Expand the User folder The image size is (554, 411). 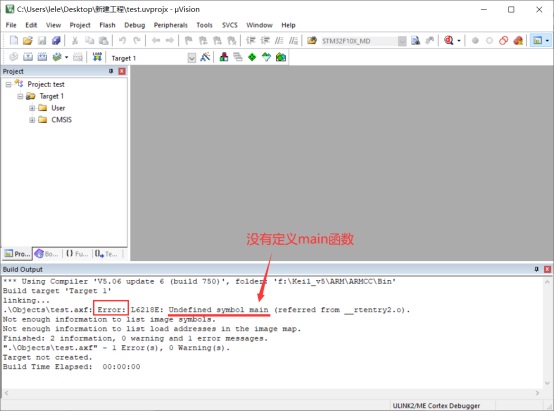click(x=32, y=108)
